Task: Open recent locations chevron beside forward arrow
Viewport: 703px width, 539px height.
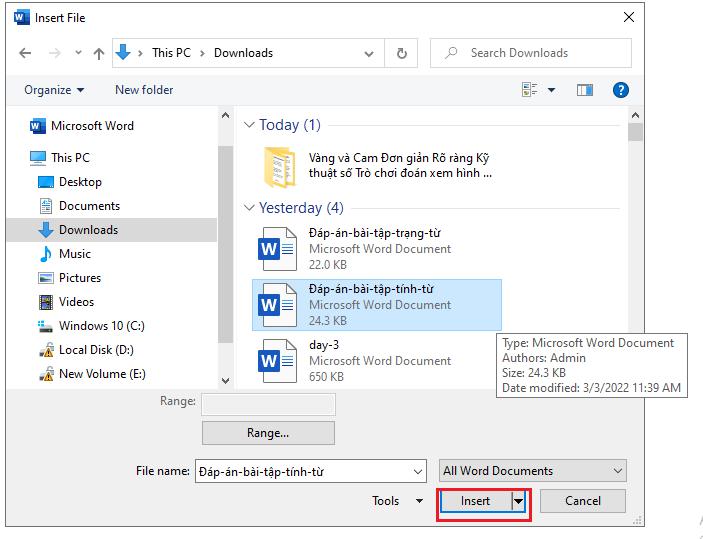Action: (78, 53)
